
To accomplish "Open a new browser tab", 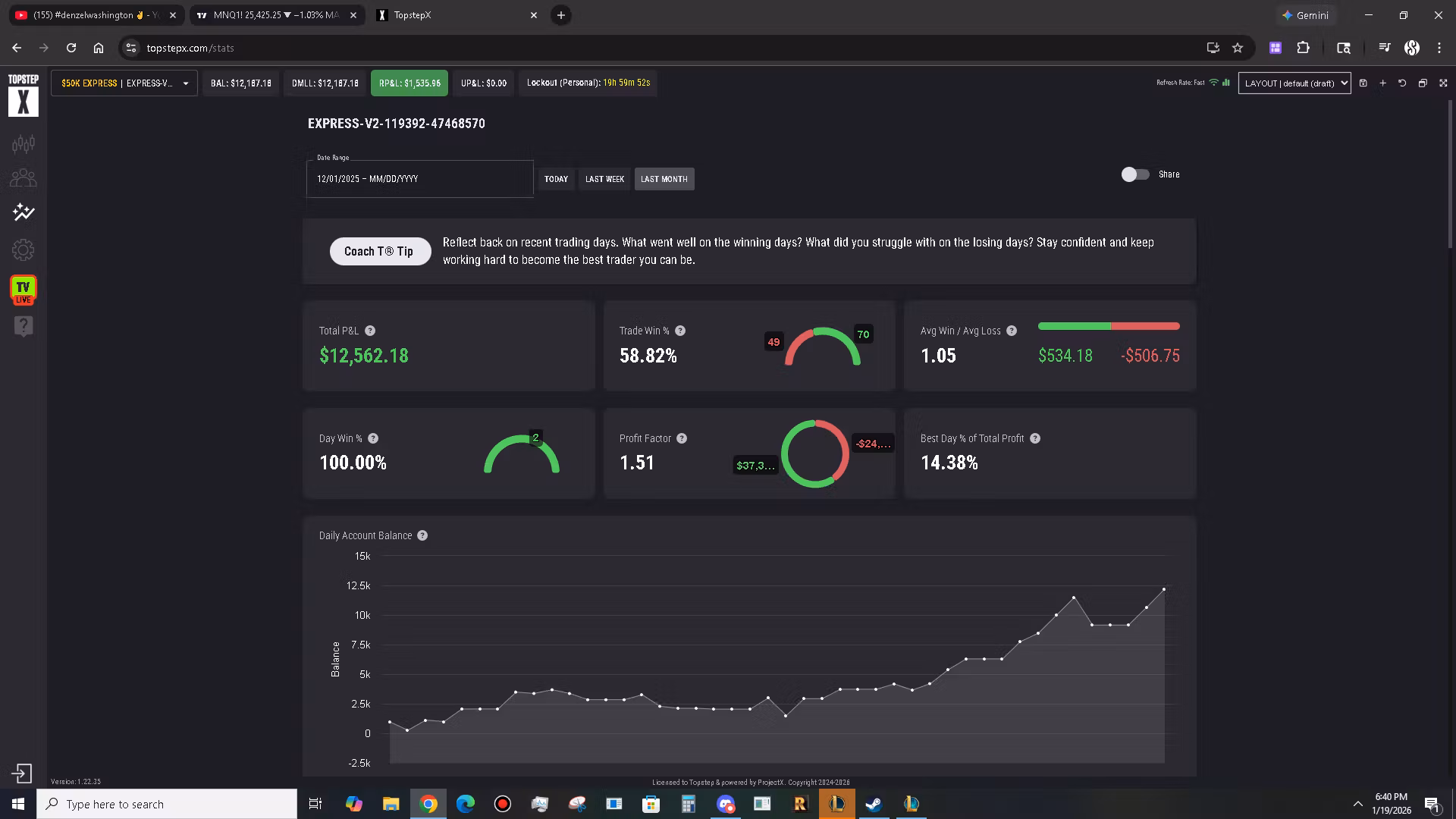I will 561,15.
